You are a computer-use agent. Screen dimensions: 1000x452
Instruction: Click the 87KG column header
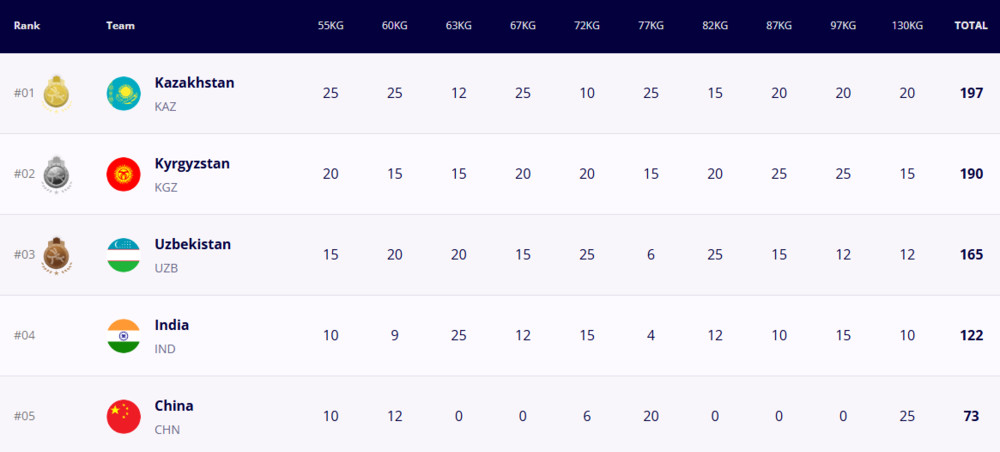click(x=779, y=26)
